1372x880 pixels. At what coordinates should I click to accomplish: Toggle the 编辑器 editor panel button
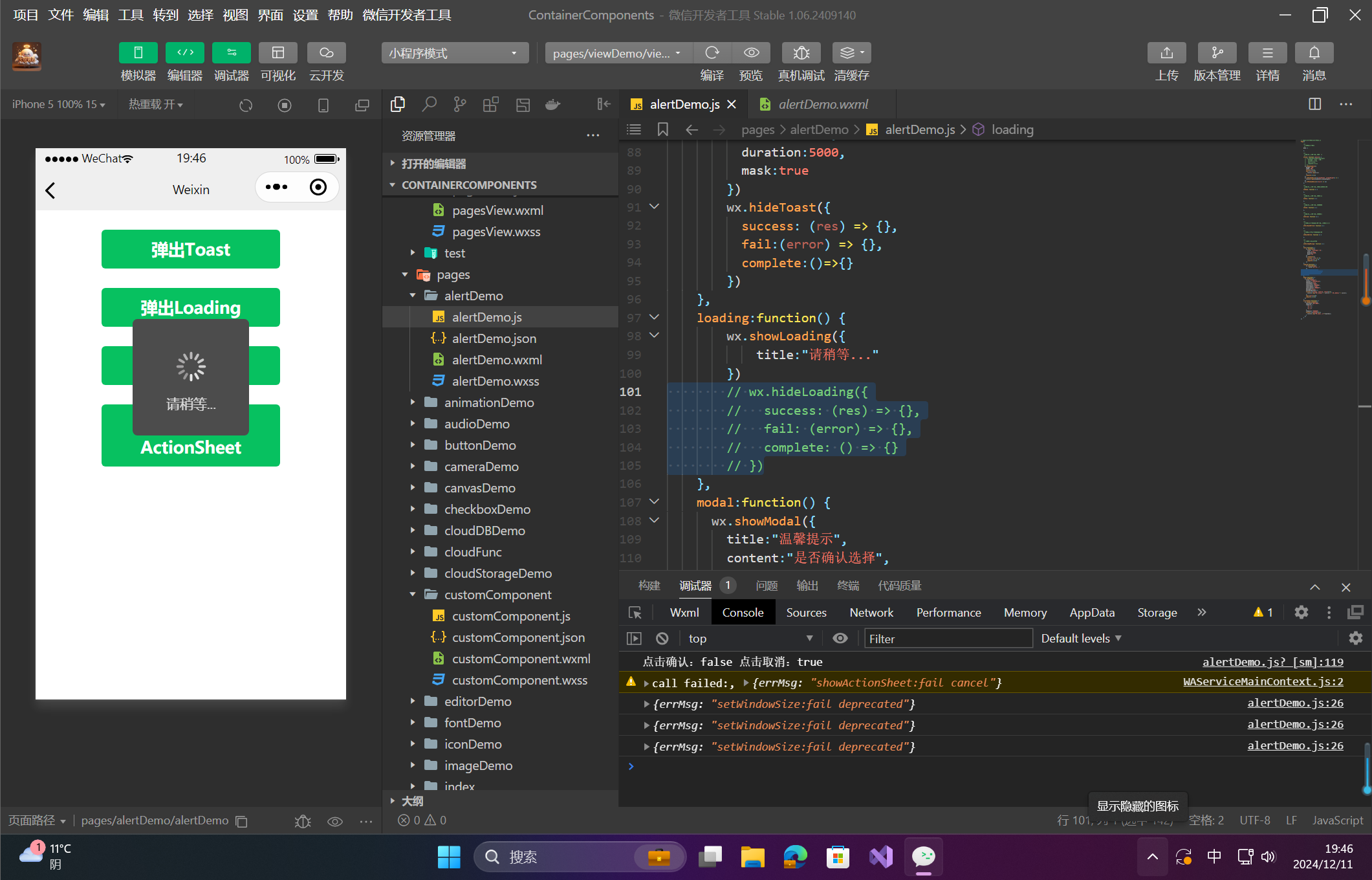[x=184, y=53]
